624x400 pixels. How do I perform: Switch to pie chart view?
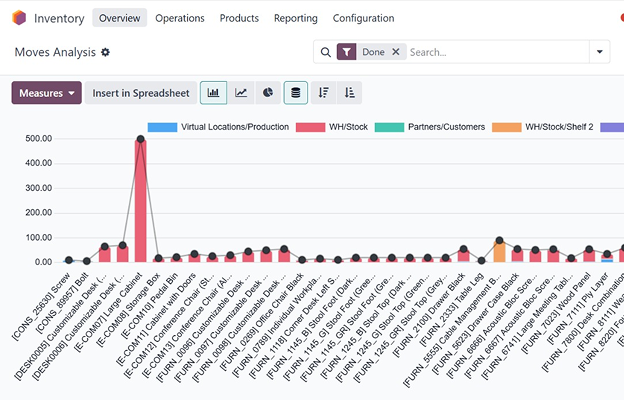pyautogui.click(x=268, y=93)
